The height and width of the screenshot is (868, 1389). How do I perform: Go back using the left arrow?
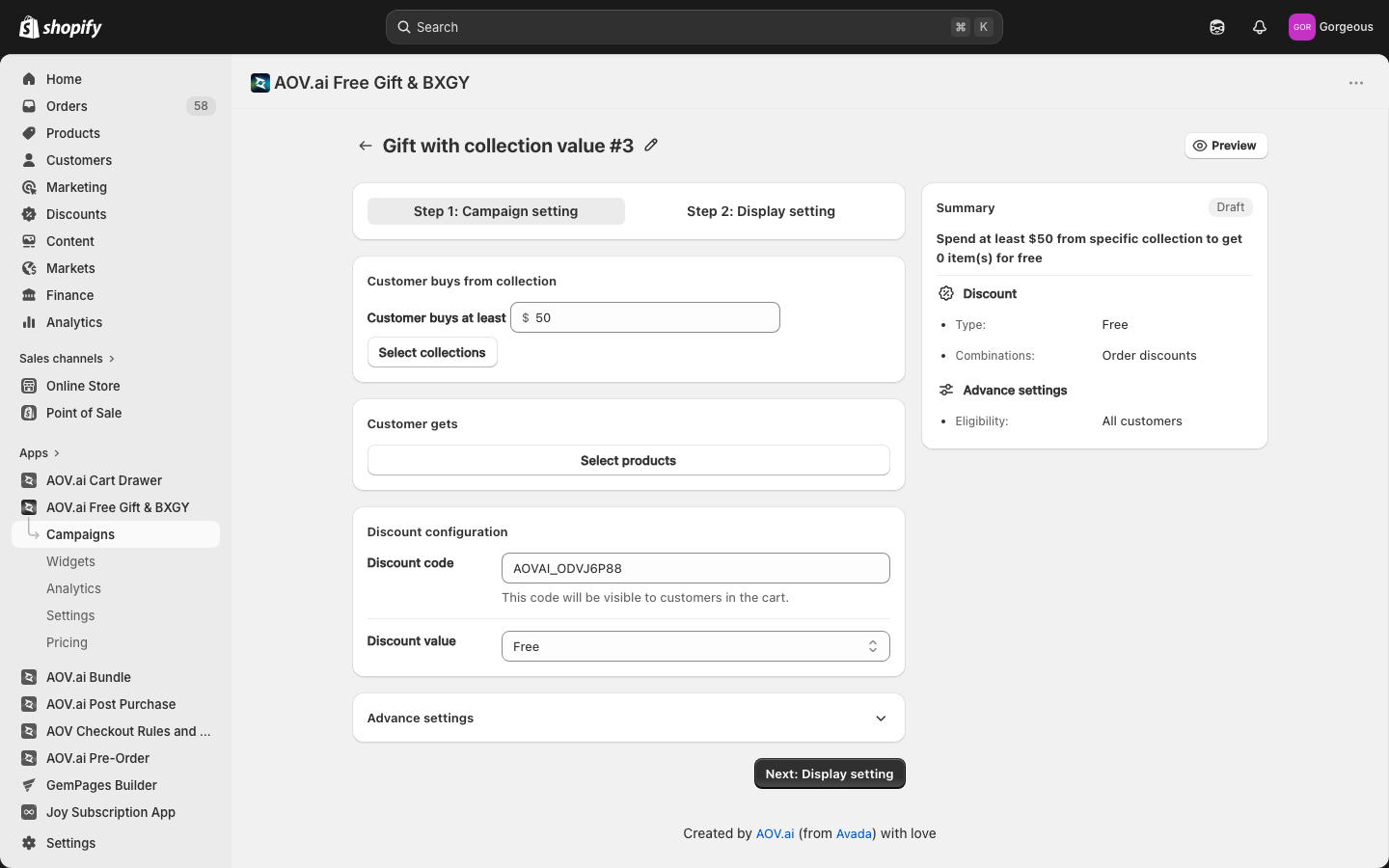point(366,146)
